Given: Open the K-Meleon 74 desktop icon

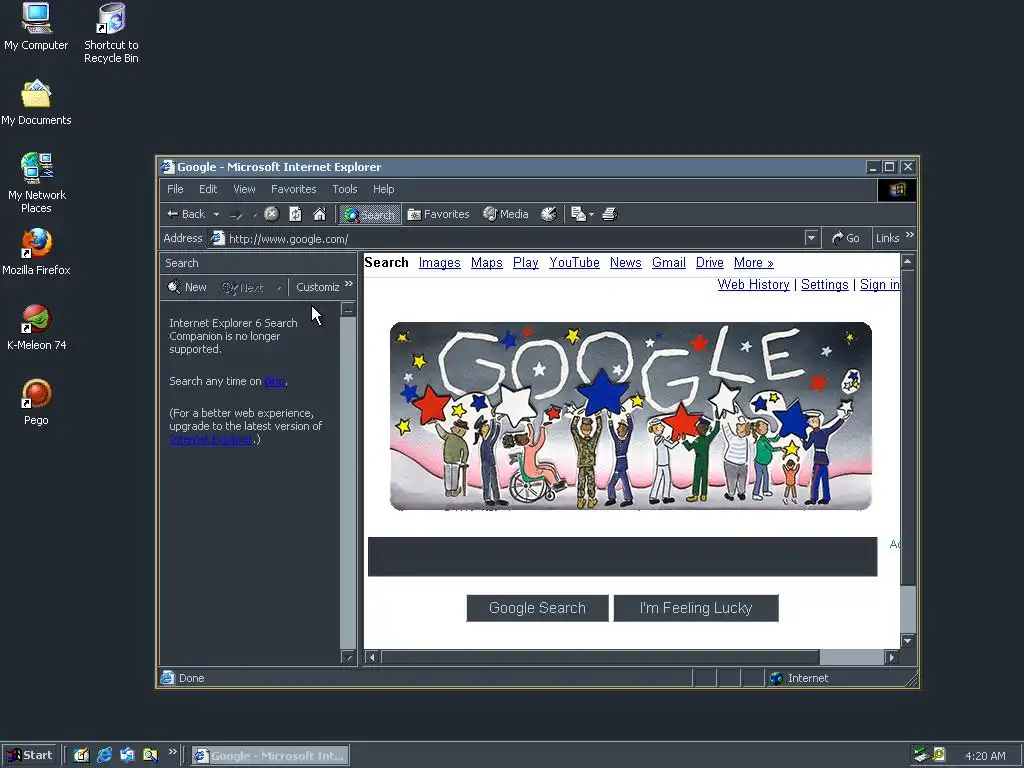Looking at the screenshot, I should click(x=37, y=327).
